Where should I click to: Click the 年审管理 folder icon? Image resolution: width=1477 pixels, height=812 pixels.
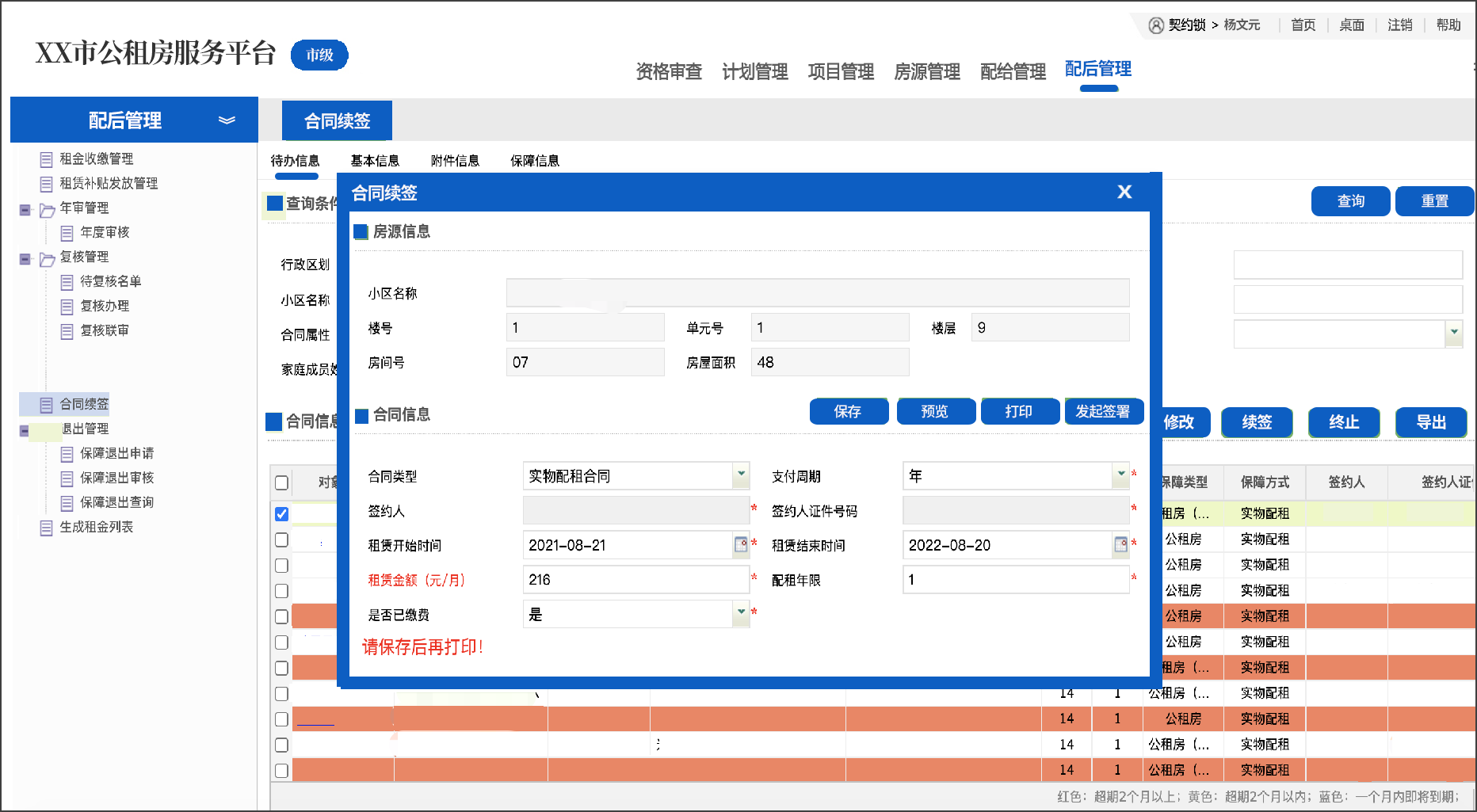click(47, 209)
